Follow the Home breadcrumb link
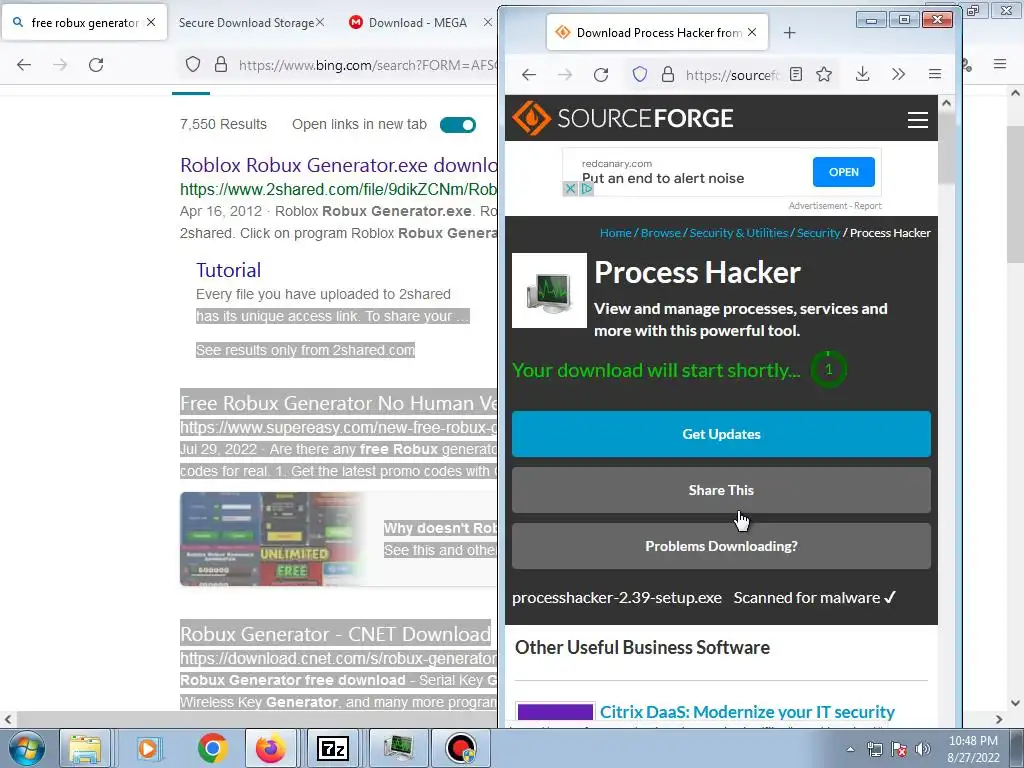The width and height of the screenshot is (1024, 768). pos(615,232)
